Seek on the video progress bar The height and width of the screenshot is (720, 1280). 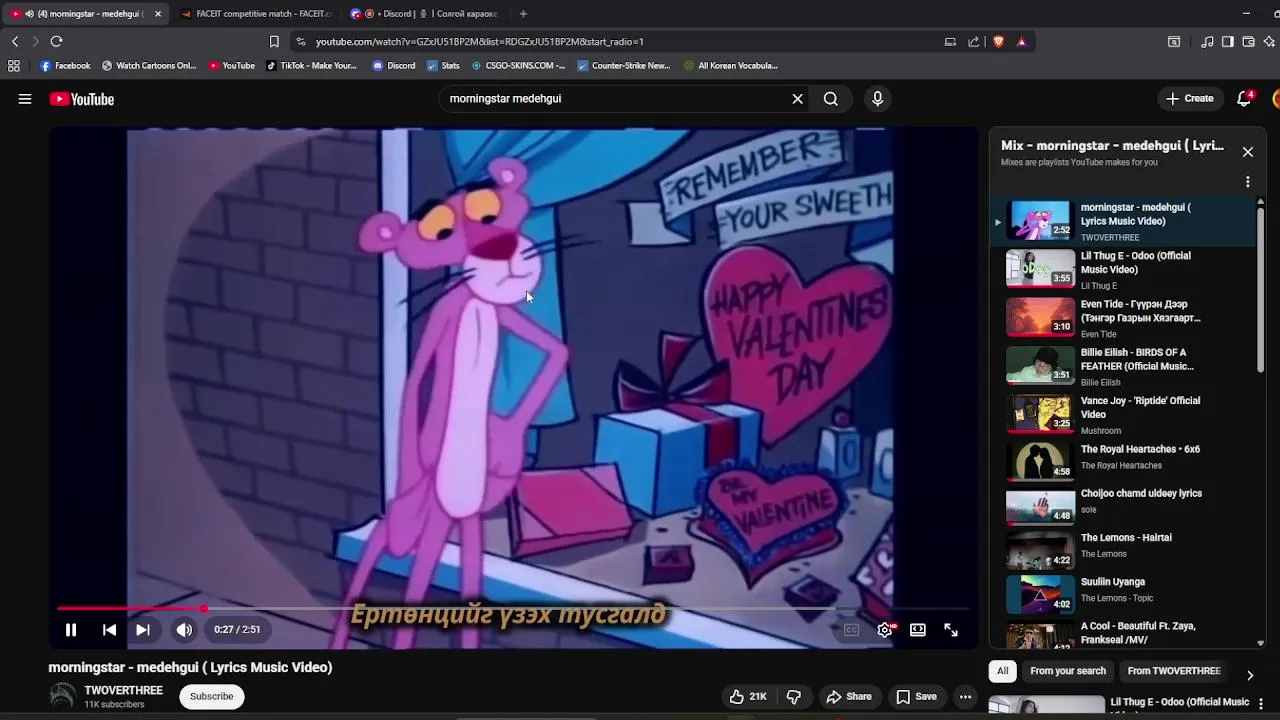tap(513, 608)
